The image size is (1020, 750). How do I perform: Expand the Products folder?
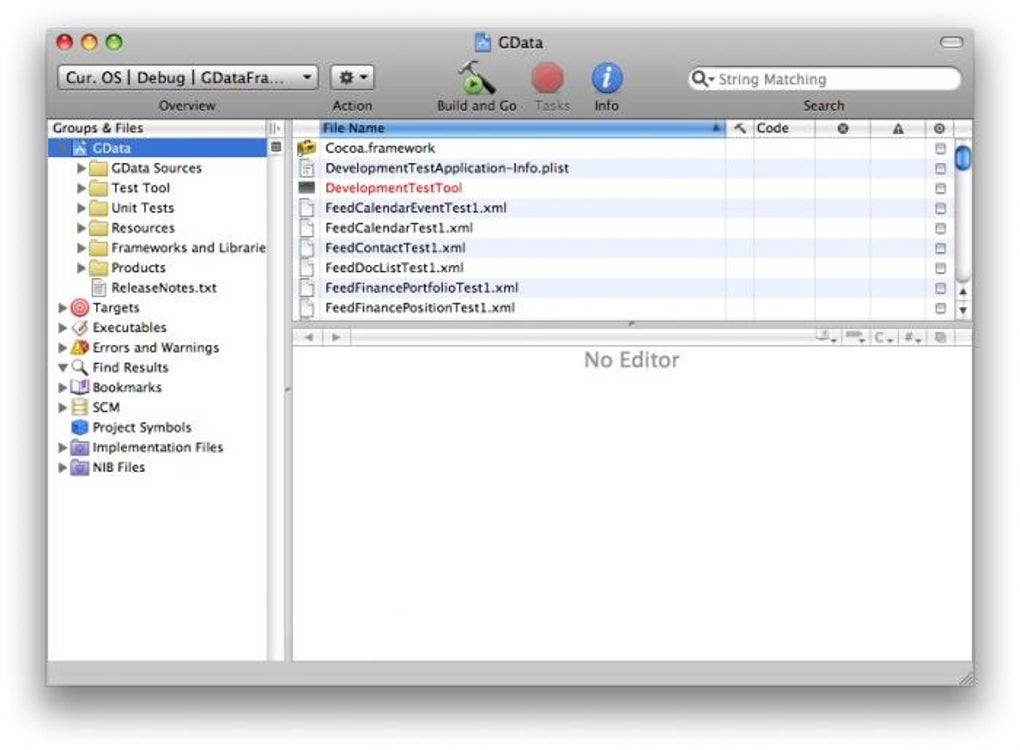81,268
